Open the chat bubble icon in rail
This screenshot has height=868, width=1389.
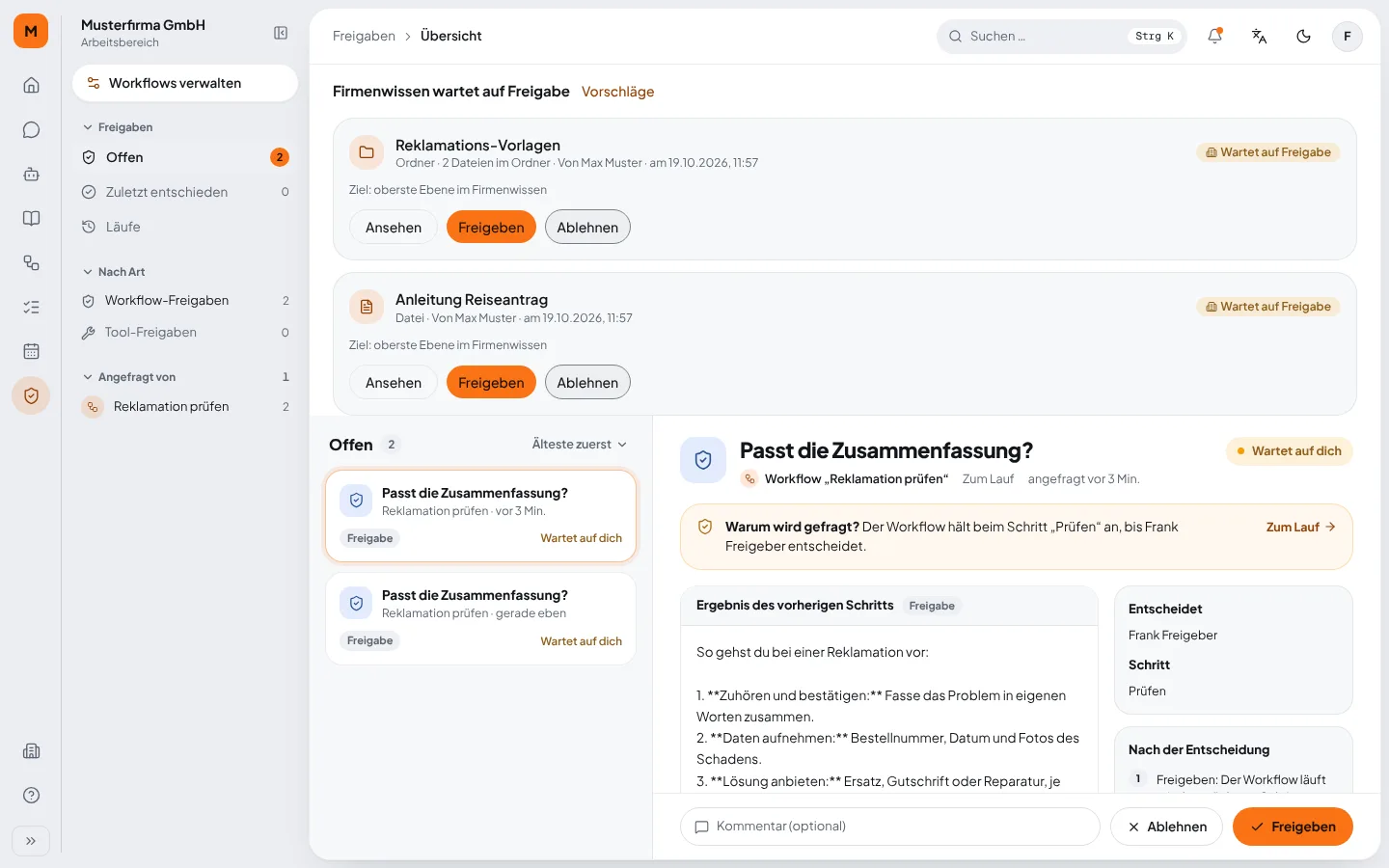click(x=31, y=129)
